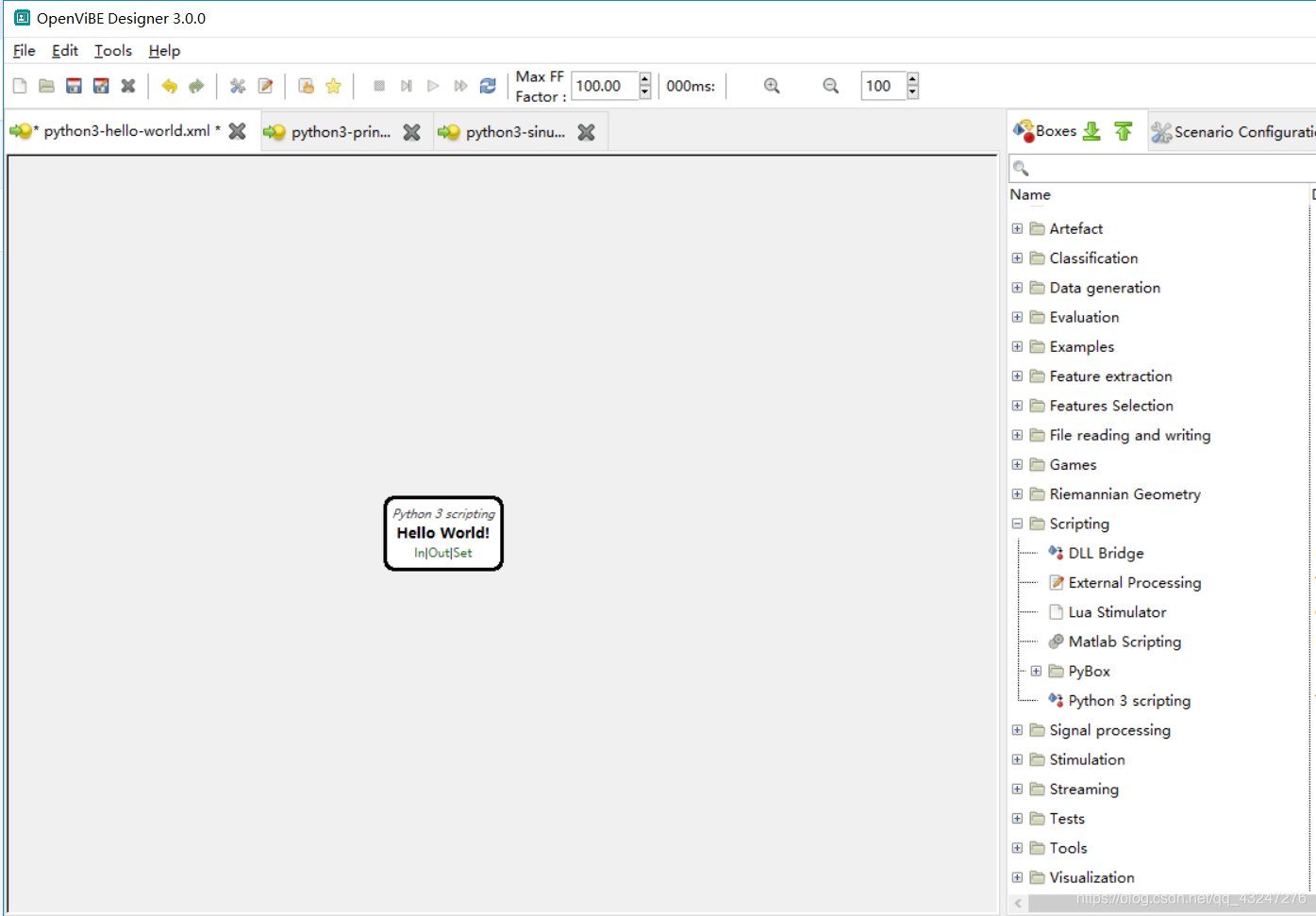Zoom in on the scenario canvas
1316x916 pixels.
pyautogui.click(x=772, y=86)
